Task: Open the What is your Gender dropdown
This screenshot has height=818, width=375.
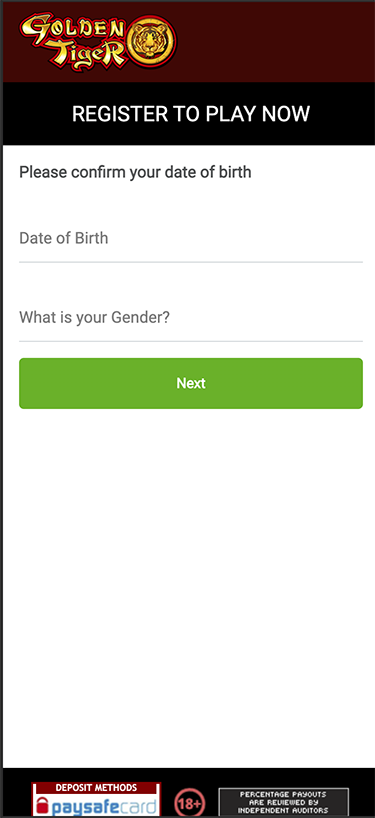Action: tap(191, 317)
